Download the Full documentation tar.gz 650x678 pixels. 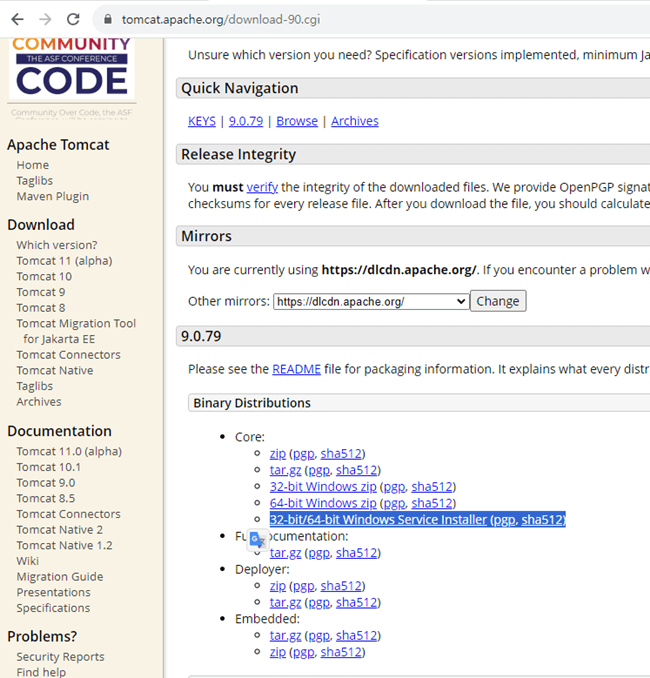[285, 553]
